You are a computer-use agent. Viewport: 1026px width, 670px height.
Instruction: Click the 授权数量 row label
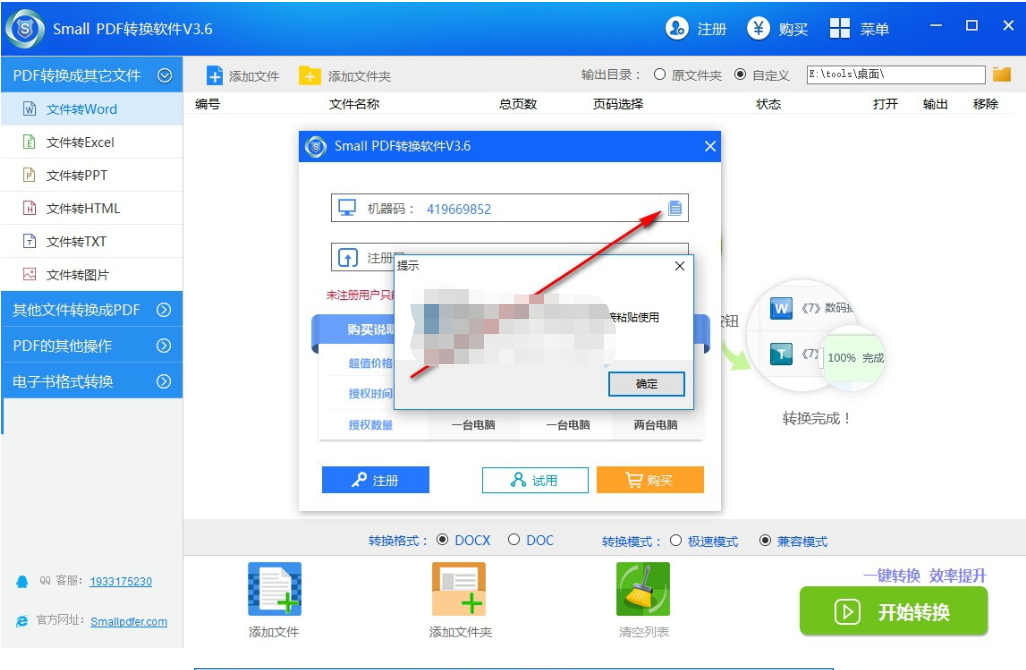point(370,425)
